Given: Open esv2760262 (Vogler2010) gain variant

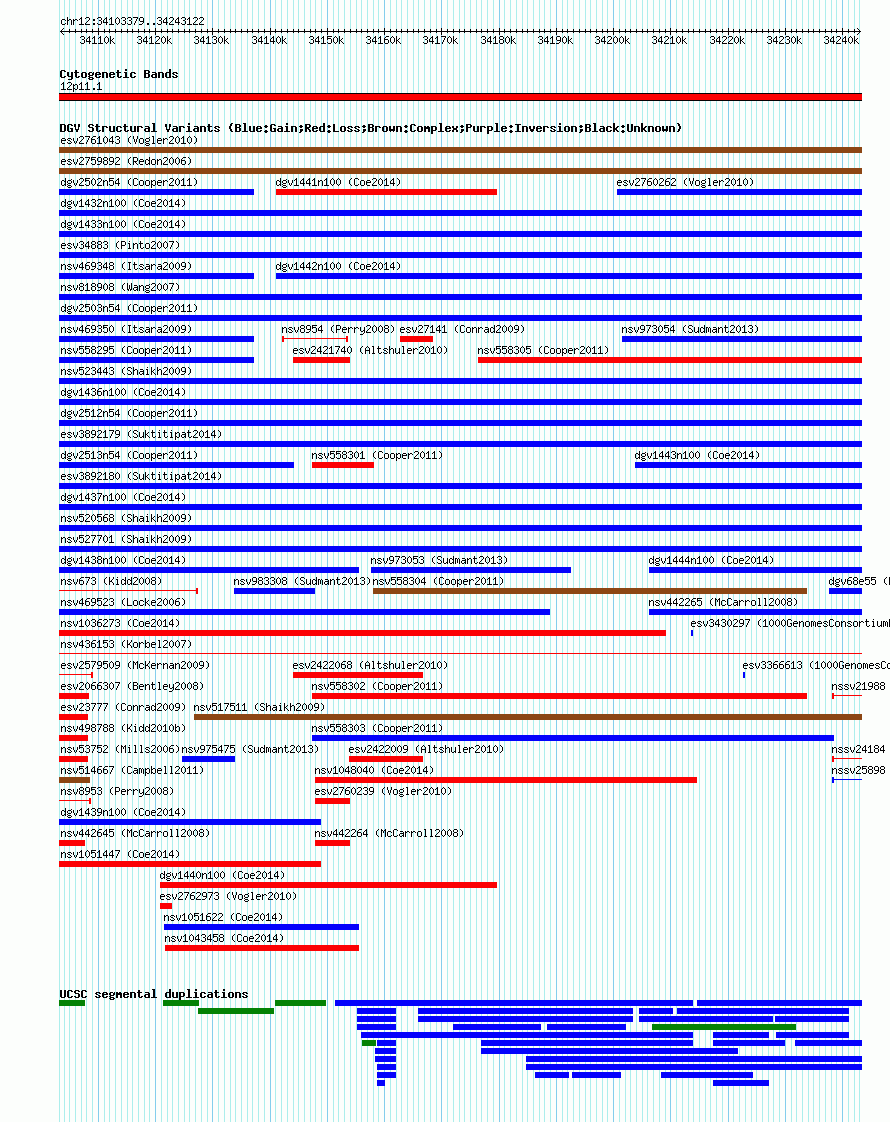Looking at the screenshot, I should [x=739, y=192].
